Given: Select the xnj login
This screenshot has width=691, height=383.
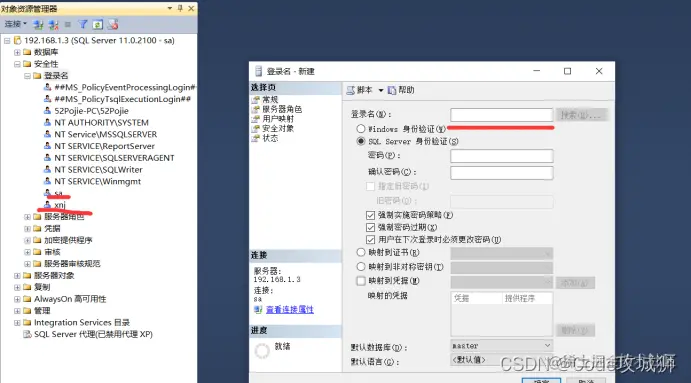Looking at the screenshot, I should click(60, 205).
